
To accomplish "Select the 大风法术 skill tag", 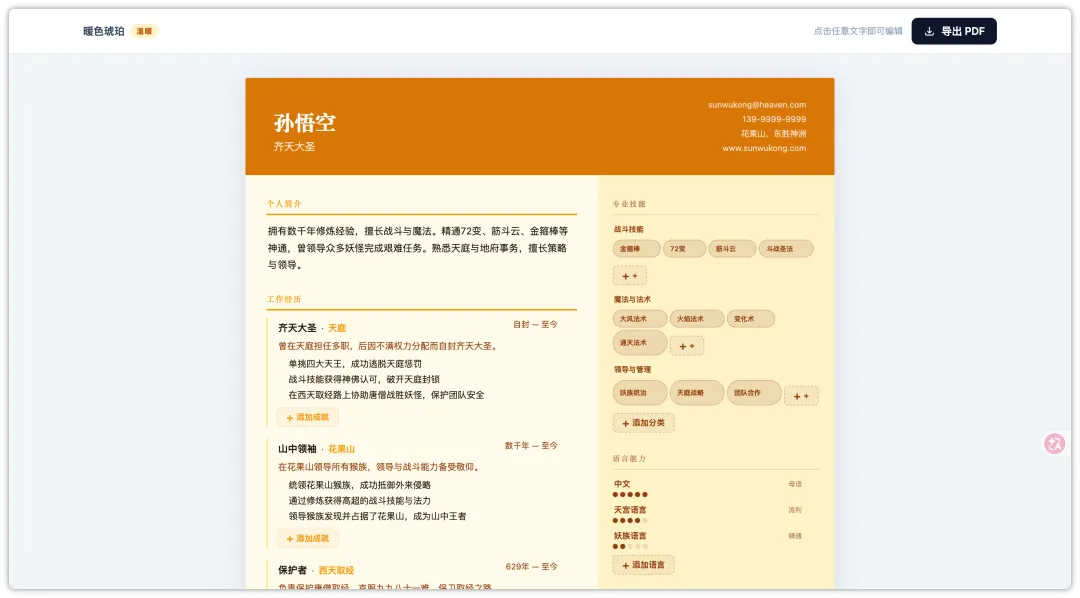I will click(x=639, y=319).
